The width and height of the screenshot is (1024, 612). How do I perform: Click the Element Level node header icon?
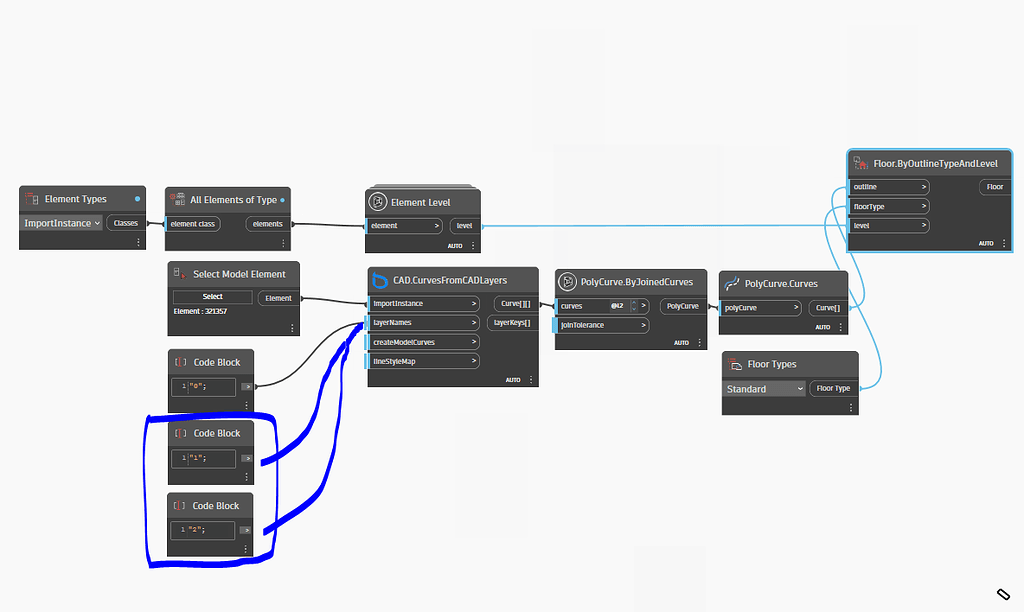(380, 201)
